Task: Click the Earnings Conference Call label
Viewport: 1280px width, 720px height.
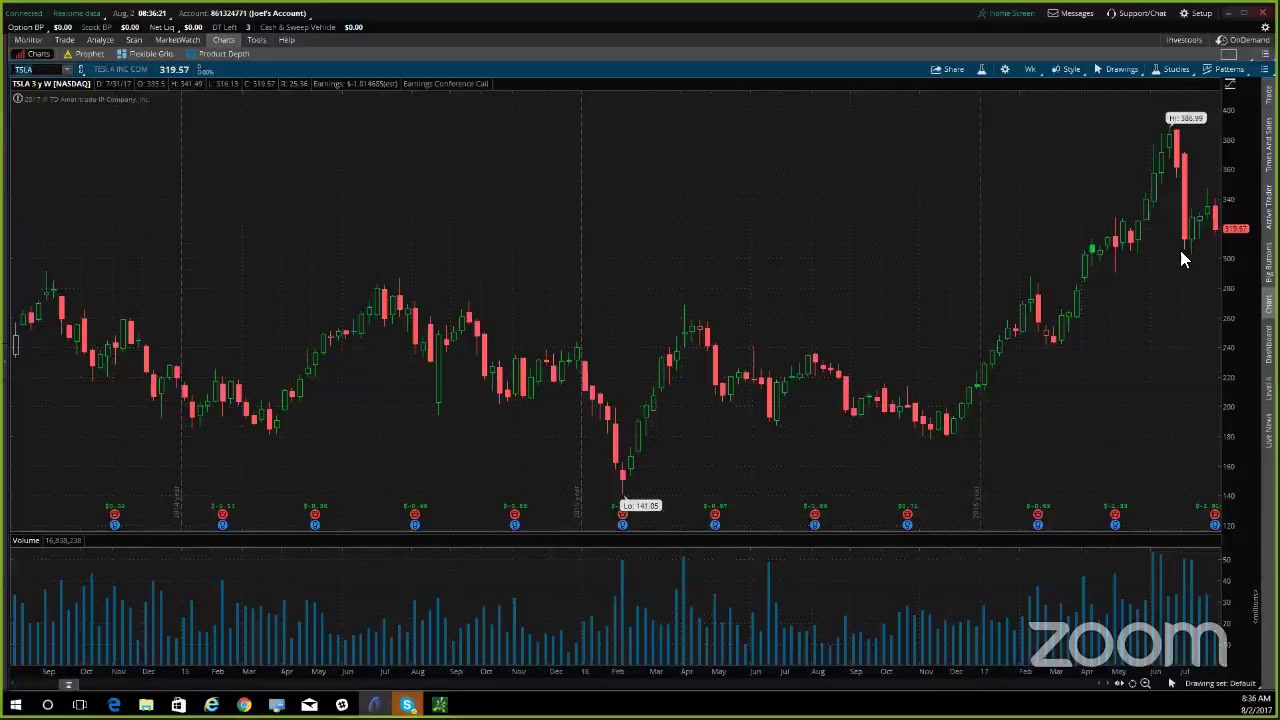Action: point(446,84)
